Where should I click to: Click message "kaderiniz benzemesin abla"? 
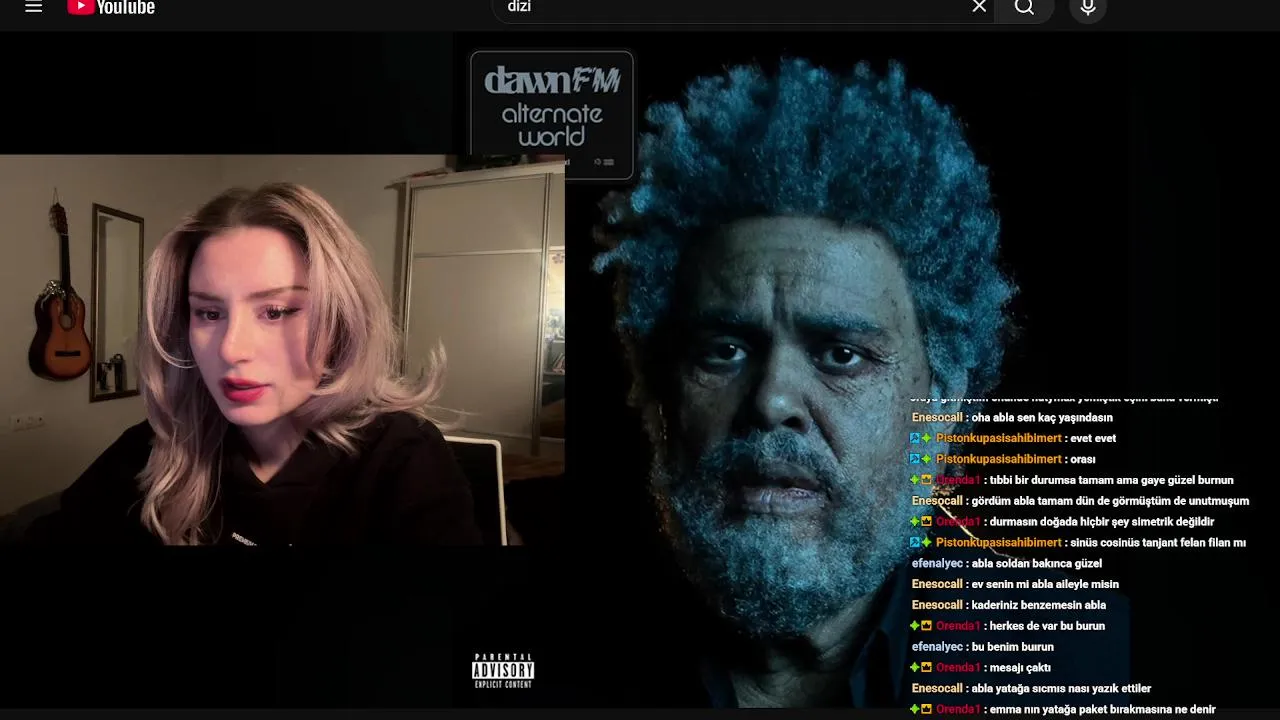[1038, 605]
